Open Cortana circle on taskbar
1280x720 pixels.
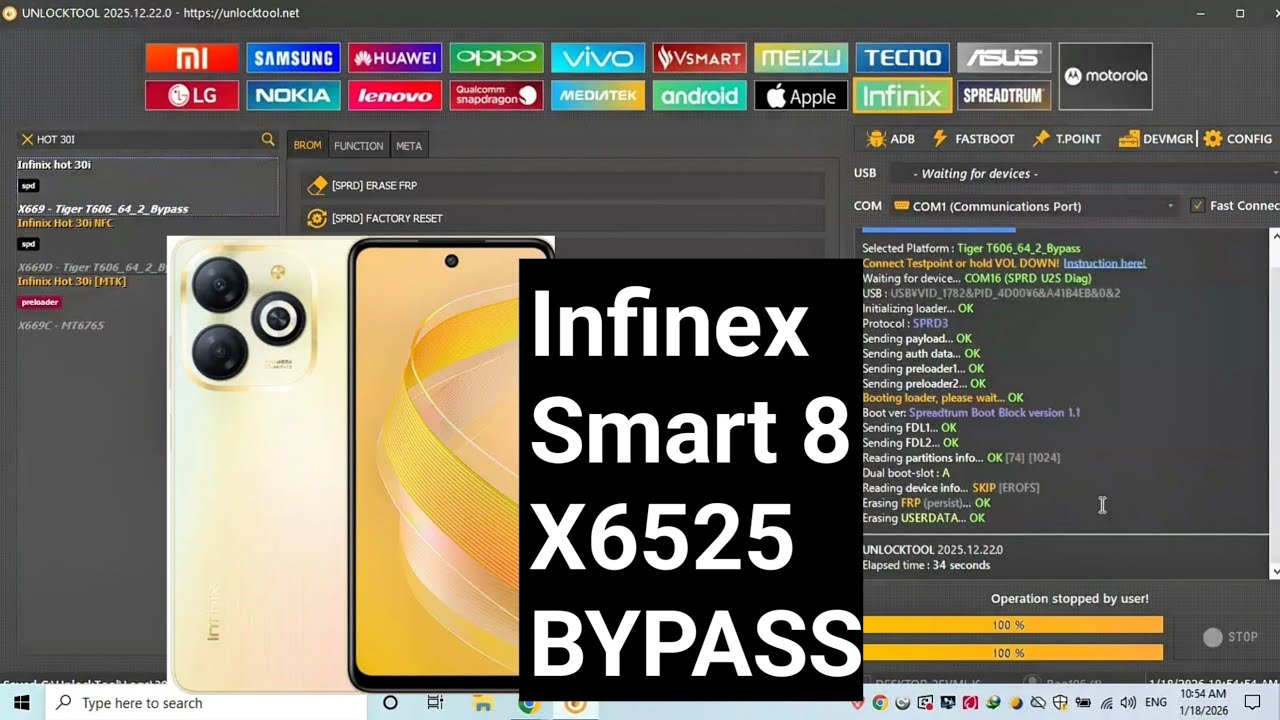click(390, 703)
